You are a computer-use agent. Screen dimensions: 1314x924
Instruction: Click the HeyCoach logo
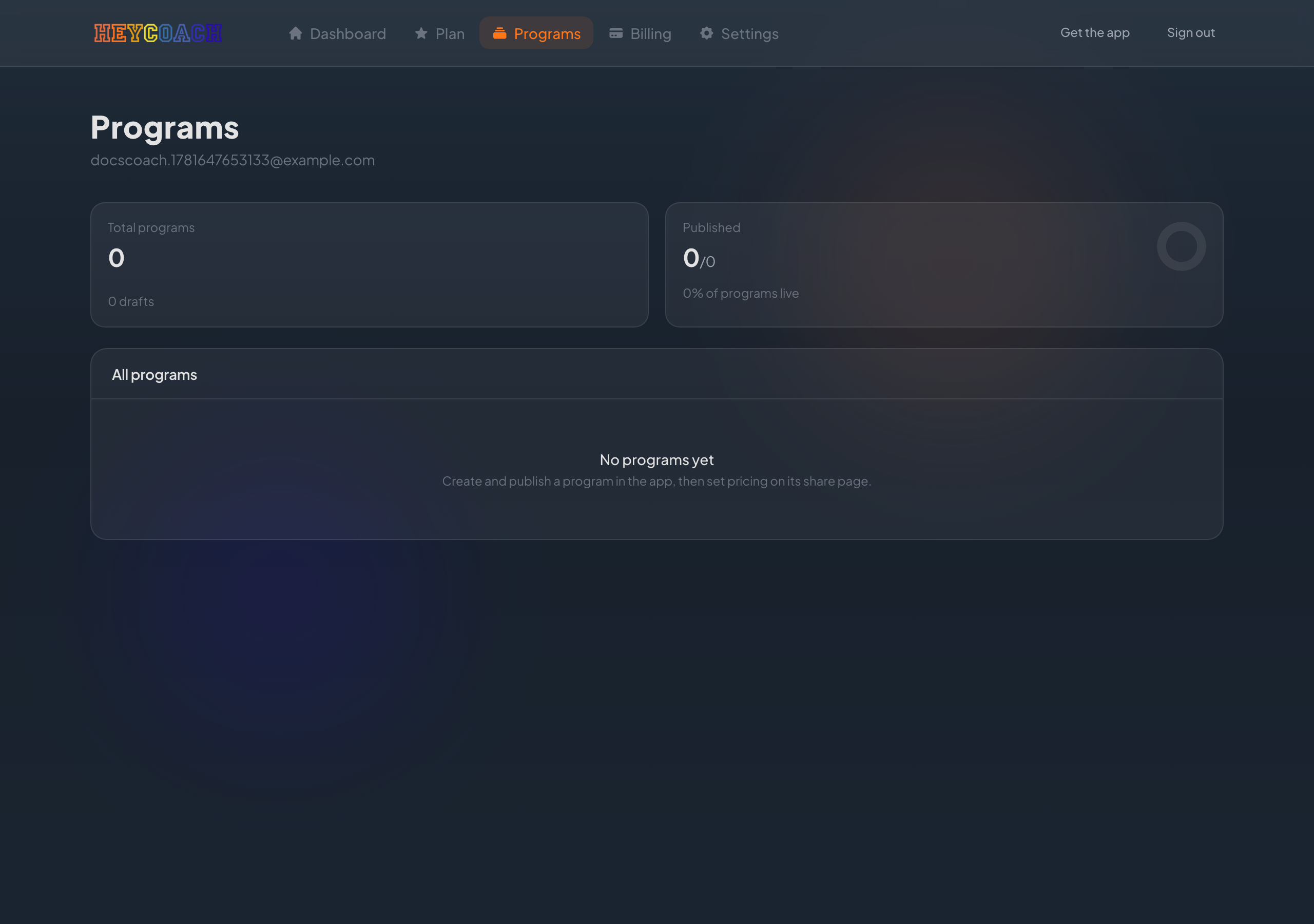158,33
